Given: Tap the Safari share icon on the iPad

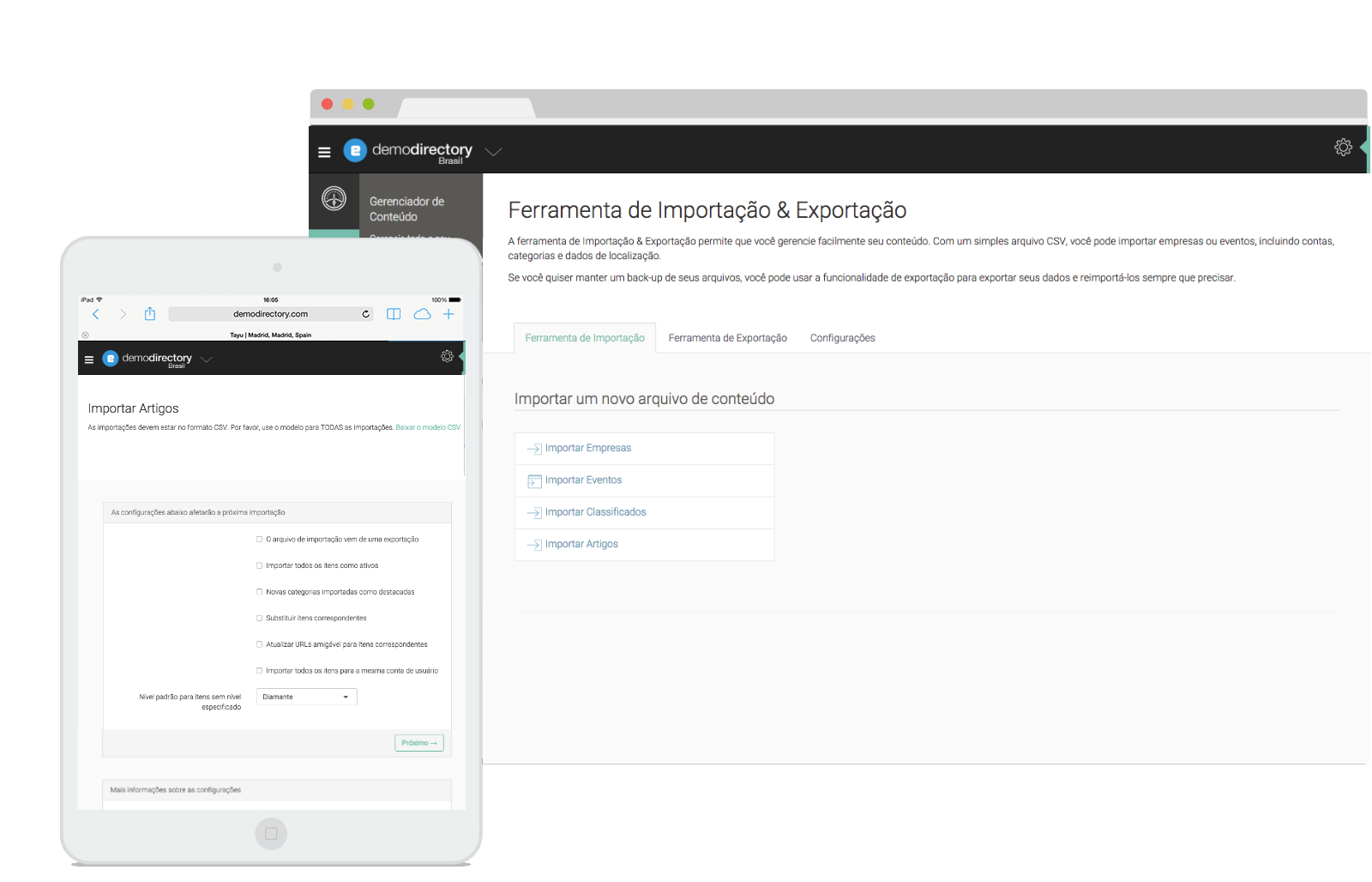Looking at the screenshot, I should coord(151,314).
